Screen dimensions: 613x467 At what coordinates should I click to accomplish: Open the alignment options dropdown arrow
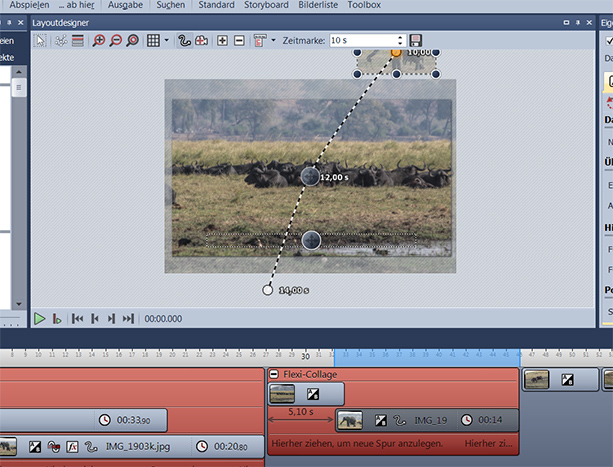click(x=274, y=41)
